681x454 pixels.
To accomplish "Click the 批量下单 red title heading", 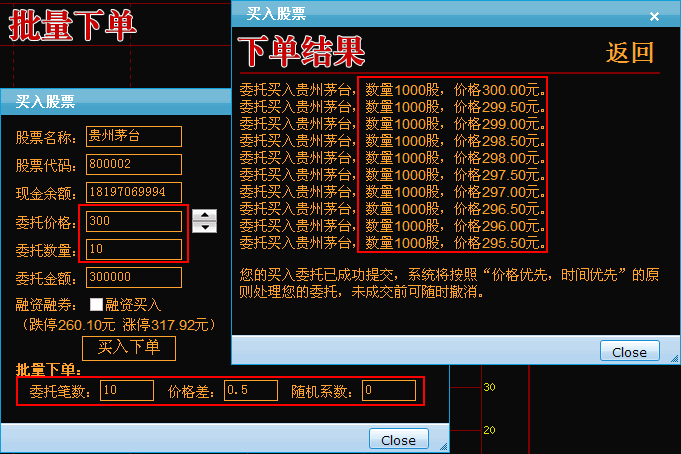I will [72, 25].
